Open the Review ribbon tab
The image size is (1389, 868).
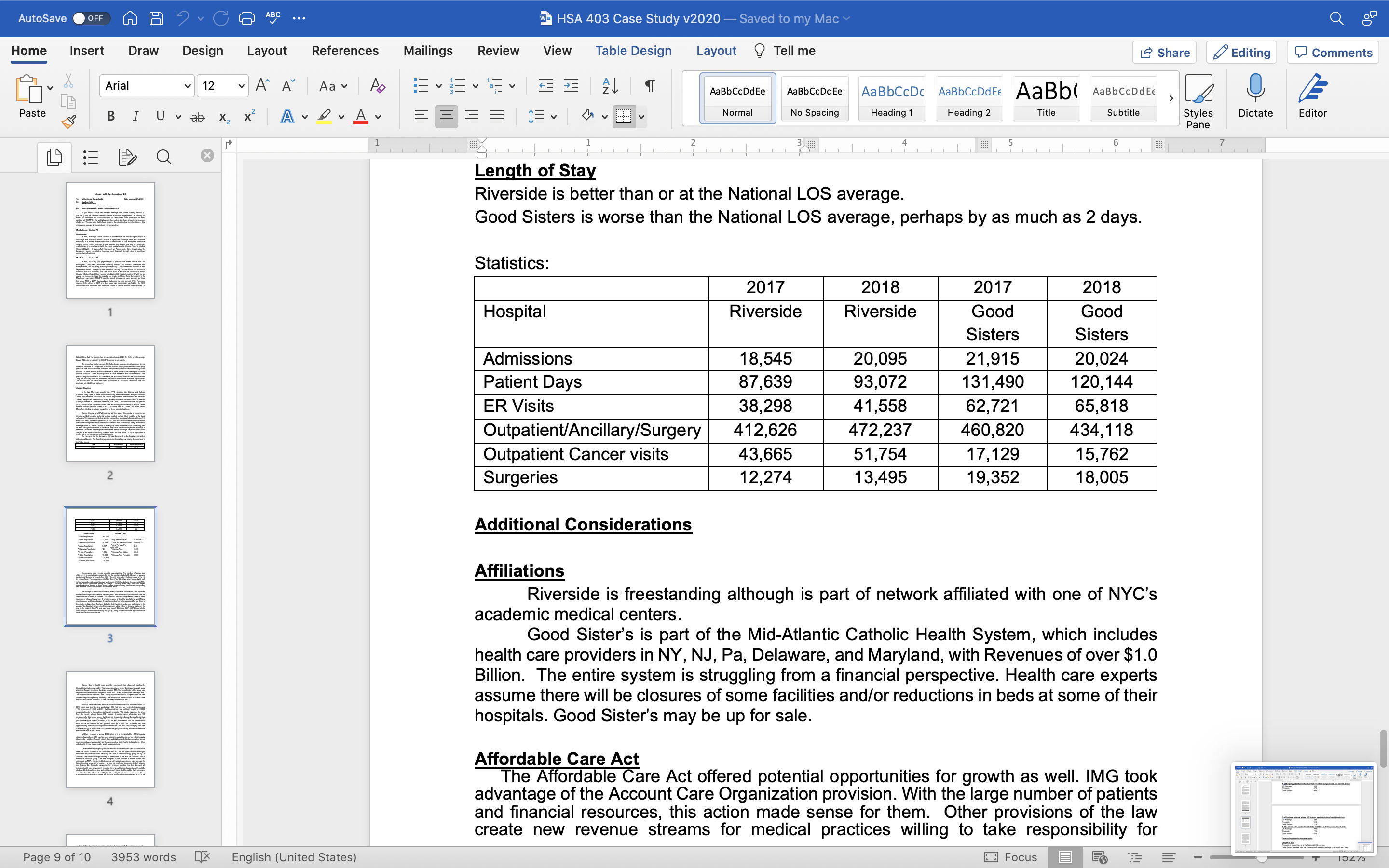pyautogui.click(x=498, y=51)
